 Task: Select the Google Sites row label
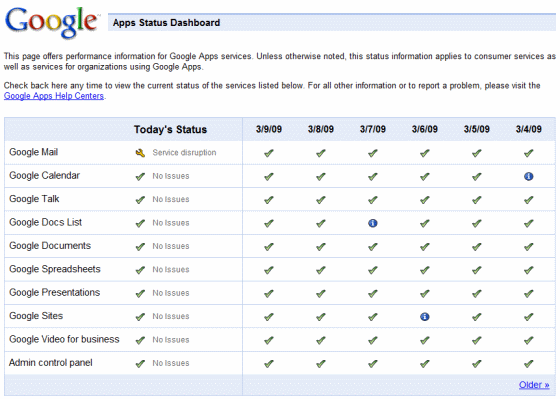point(36,316)
